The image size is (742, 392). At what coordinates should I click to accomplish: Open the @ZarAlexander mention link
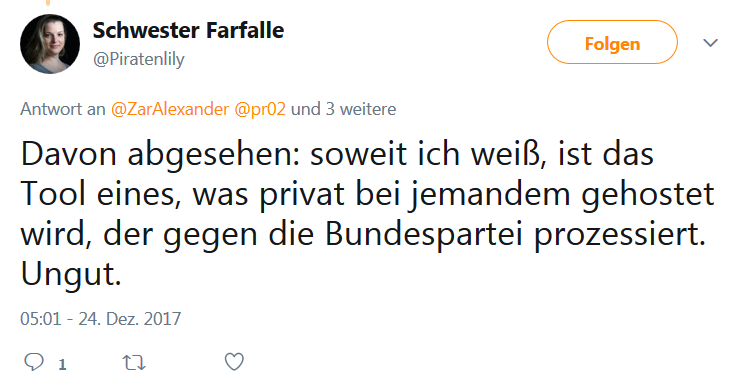[x=170, y=109]
